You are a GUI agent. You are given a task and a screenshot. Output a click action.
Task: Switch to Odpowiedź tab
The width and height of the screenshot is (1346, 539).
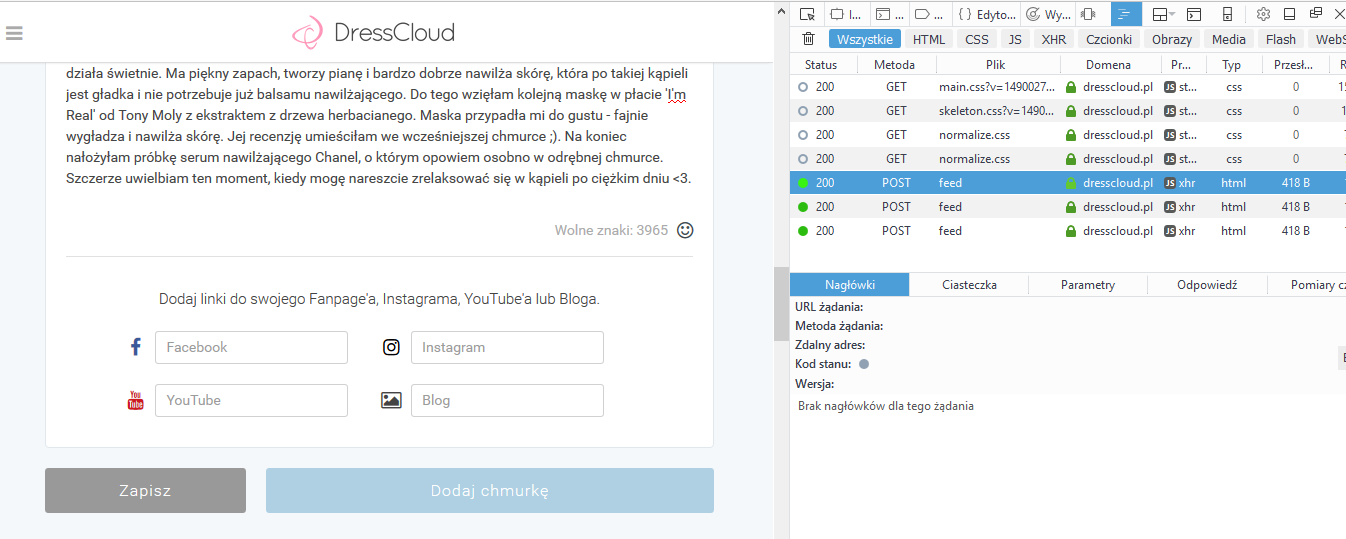[x=1207, y=285]
